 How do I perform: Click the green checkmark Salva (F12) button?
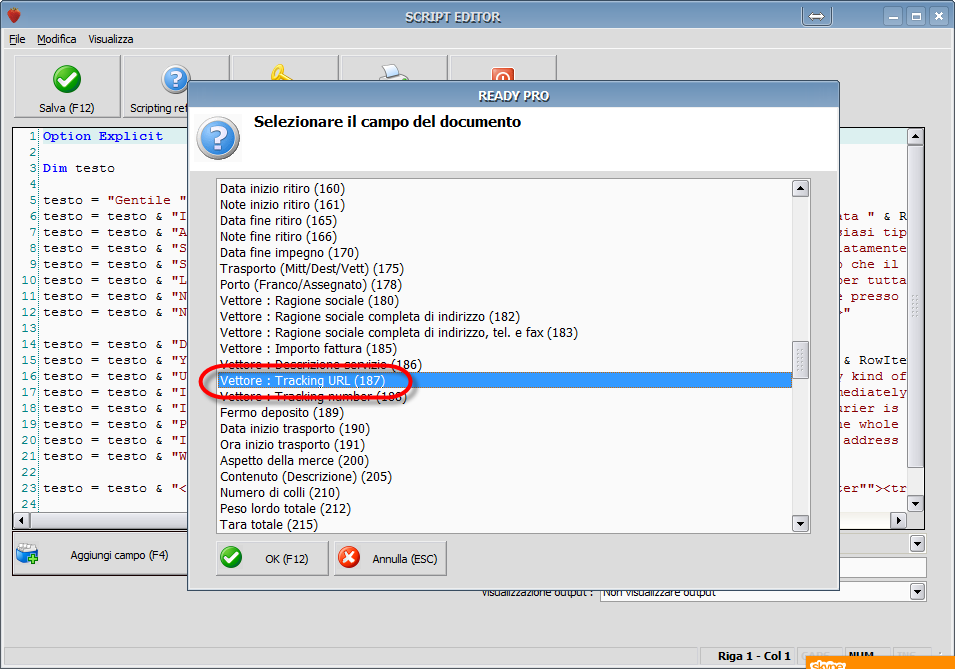click(x=67, y=87)
